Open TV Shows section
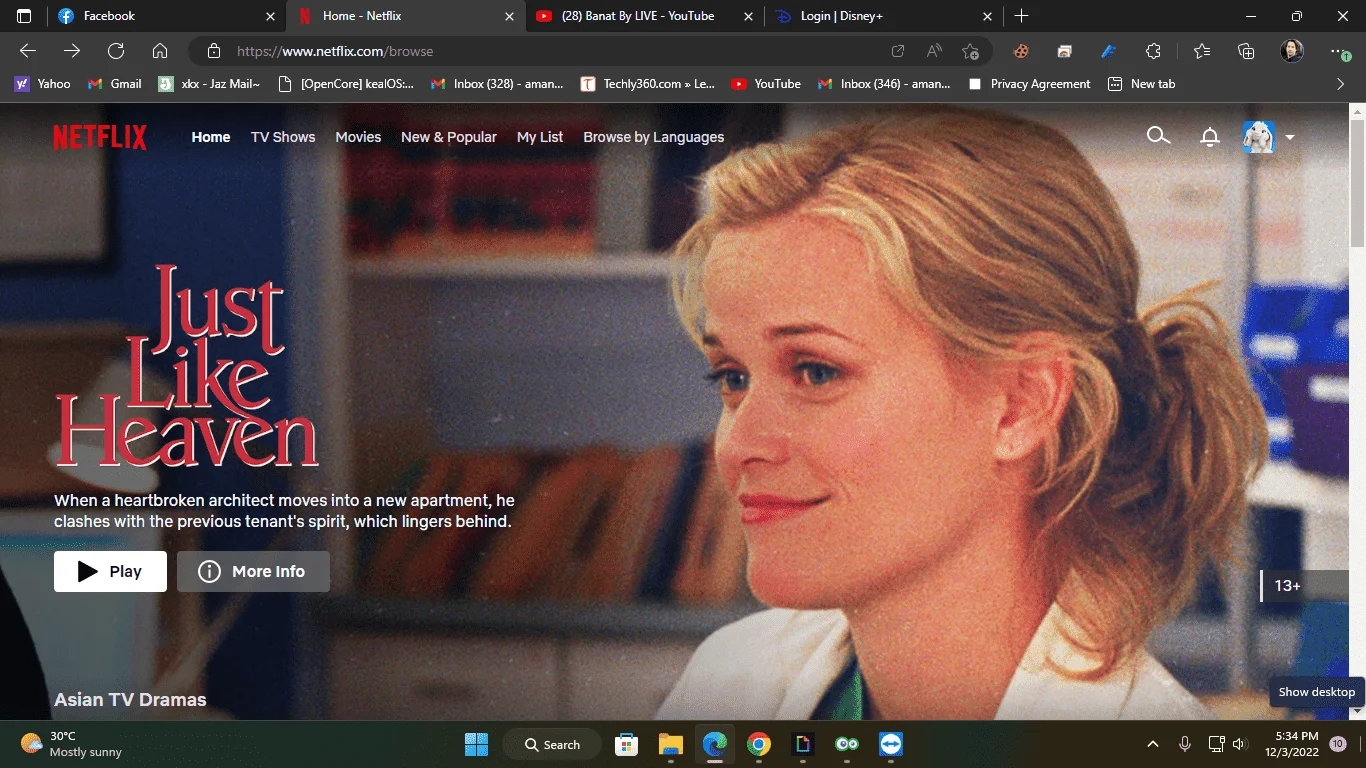 click(x=283, y=137)
